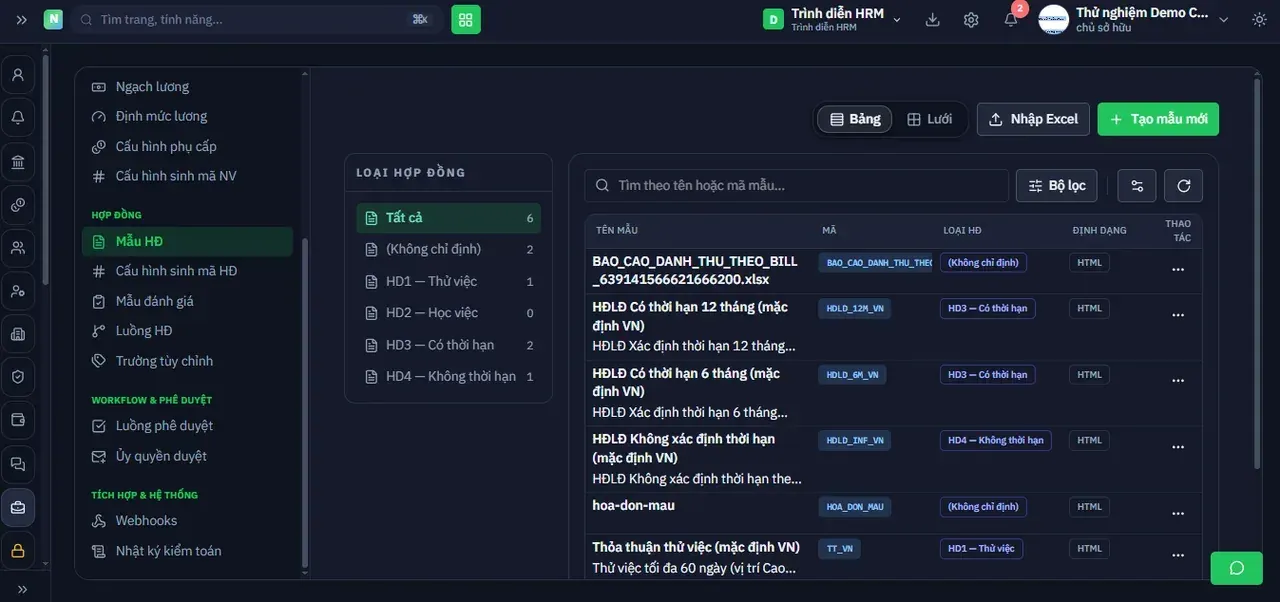Screen dimensions: 1280x602
Task: Open the wallet icon in left rail
Action: (18, 420)
